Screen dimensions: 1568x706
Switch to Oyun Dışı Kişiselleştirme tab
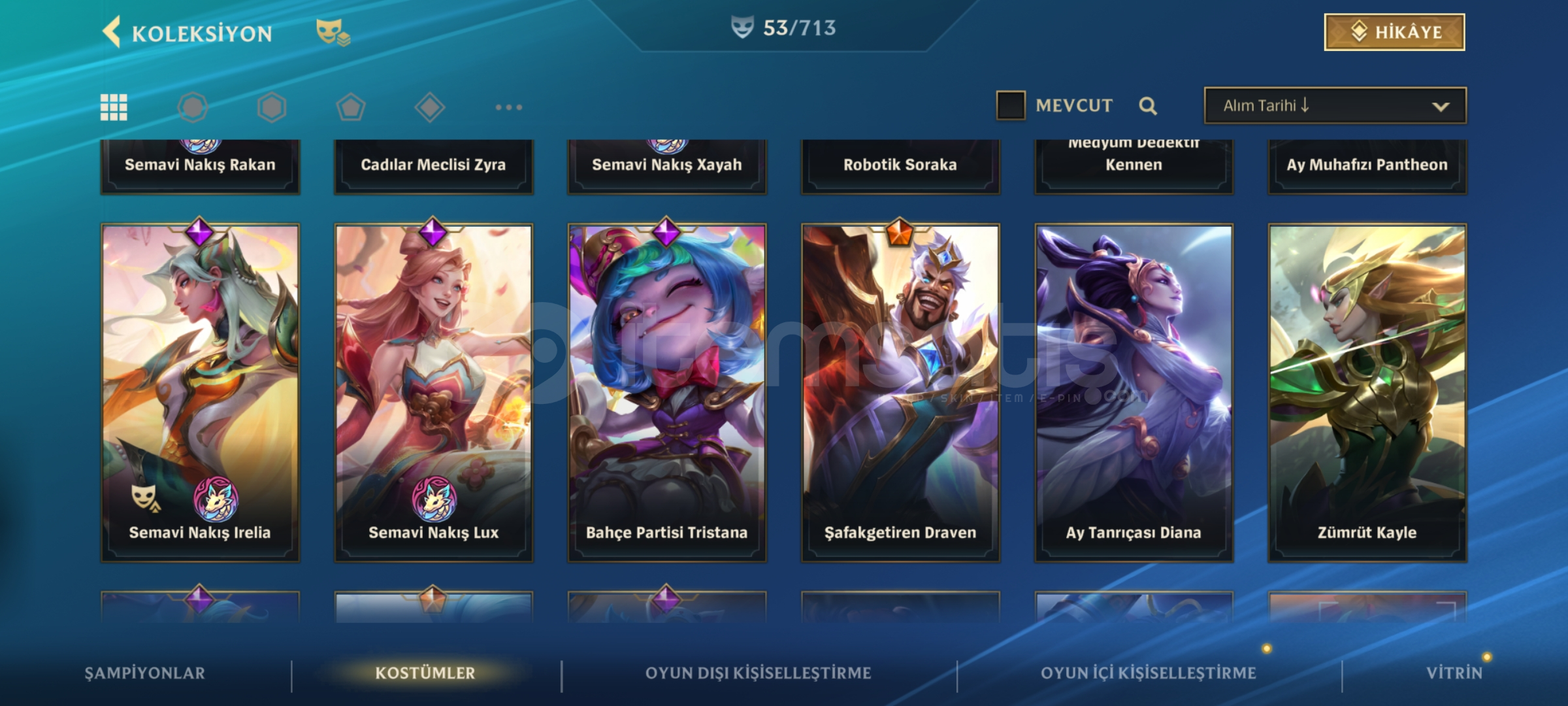[x=759, y=673]
